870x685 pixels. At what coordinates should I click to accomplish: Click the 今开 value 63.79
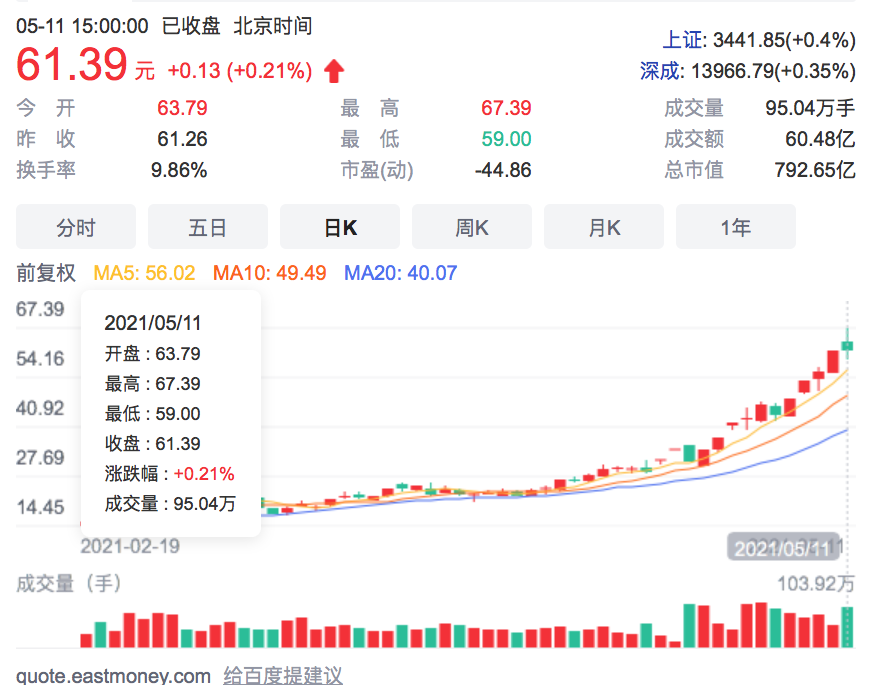(x=182, y=108)
